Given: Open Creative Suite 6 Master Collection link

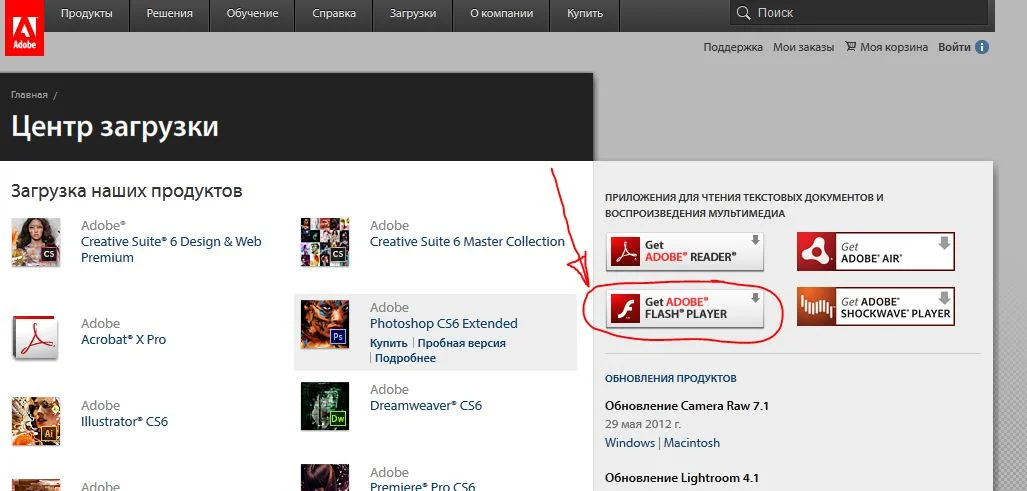Looking at the screenshot, I should 467,242.
